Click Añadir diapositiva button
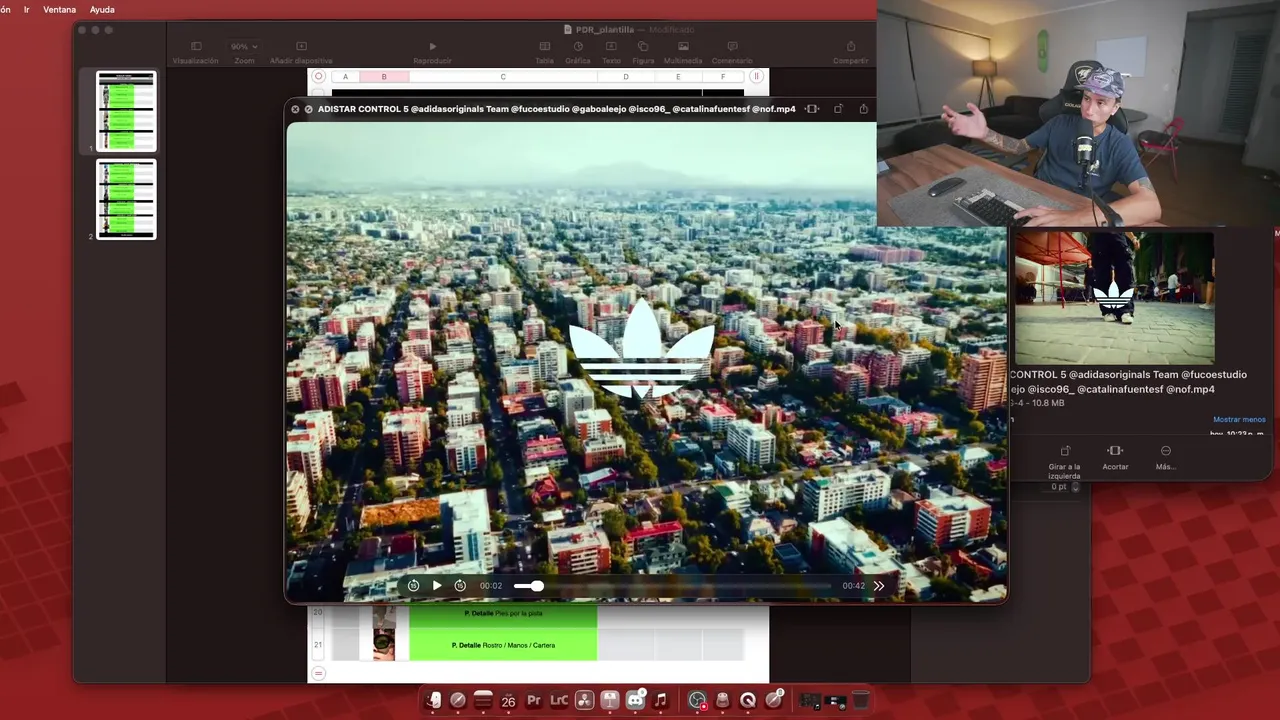The height and width of the screenshot is (720, 1280). pyautogui.click(x=301, y=53)
